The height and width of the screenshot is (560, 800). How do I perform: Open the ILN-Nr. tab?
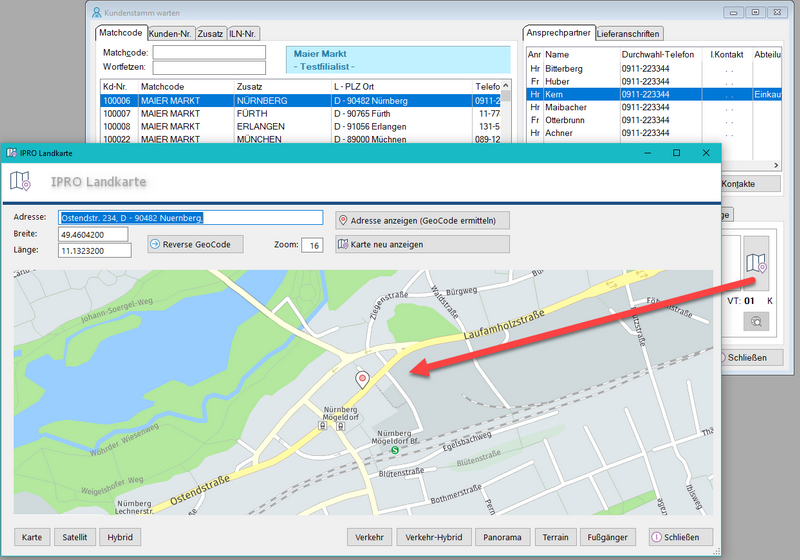242,33
